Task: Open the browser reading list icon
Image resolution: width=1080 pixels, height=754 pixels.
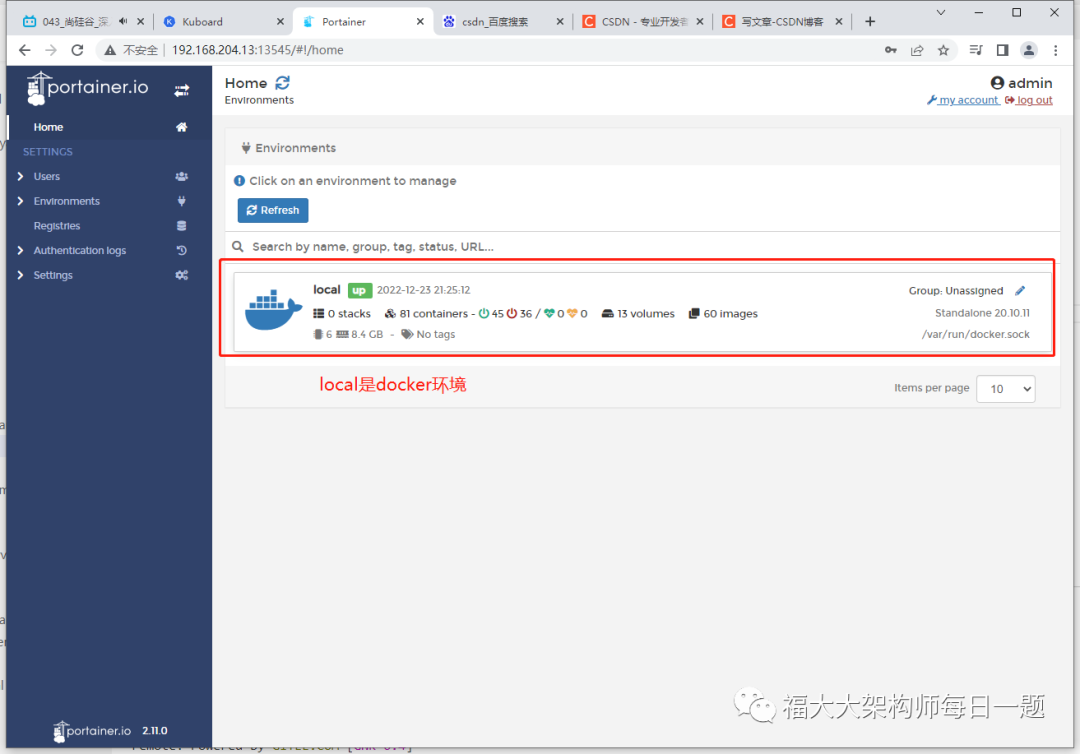Action: (x=976, y=50)
